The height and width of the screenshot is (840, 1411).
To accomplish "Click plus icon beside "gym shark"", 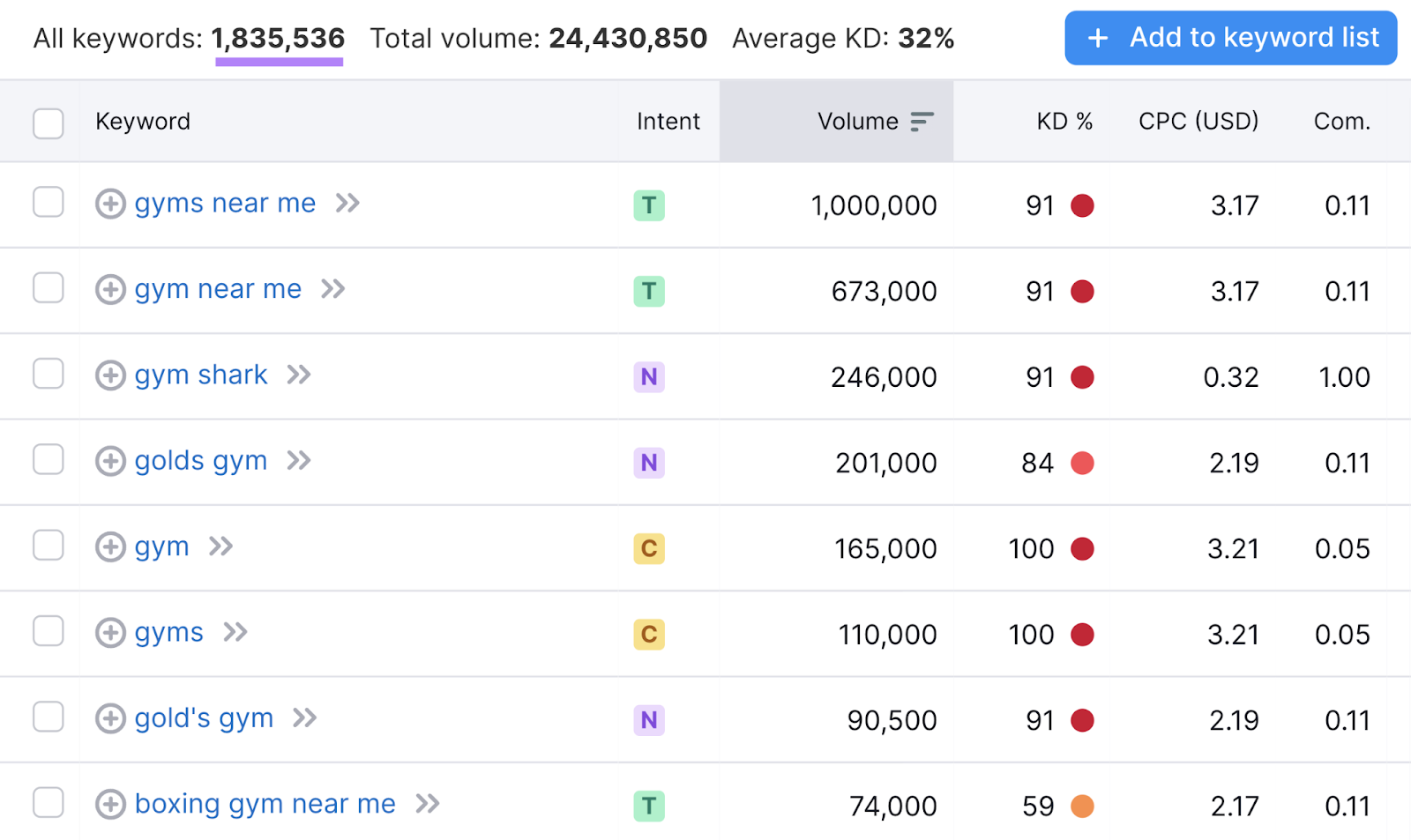I will tap(109, 375).
